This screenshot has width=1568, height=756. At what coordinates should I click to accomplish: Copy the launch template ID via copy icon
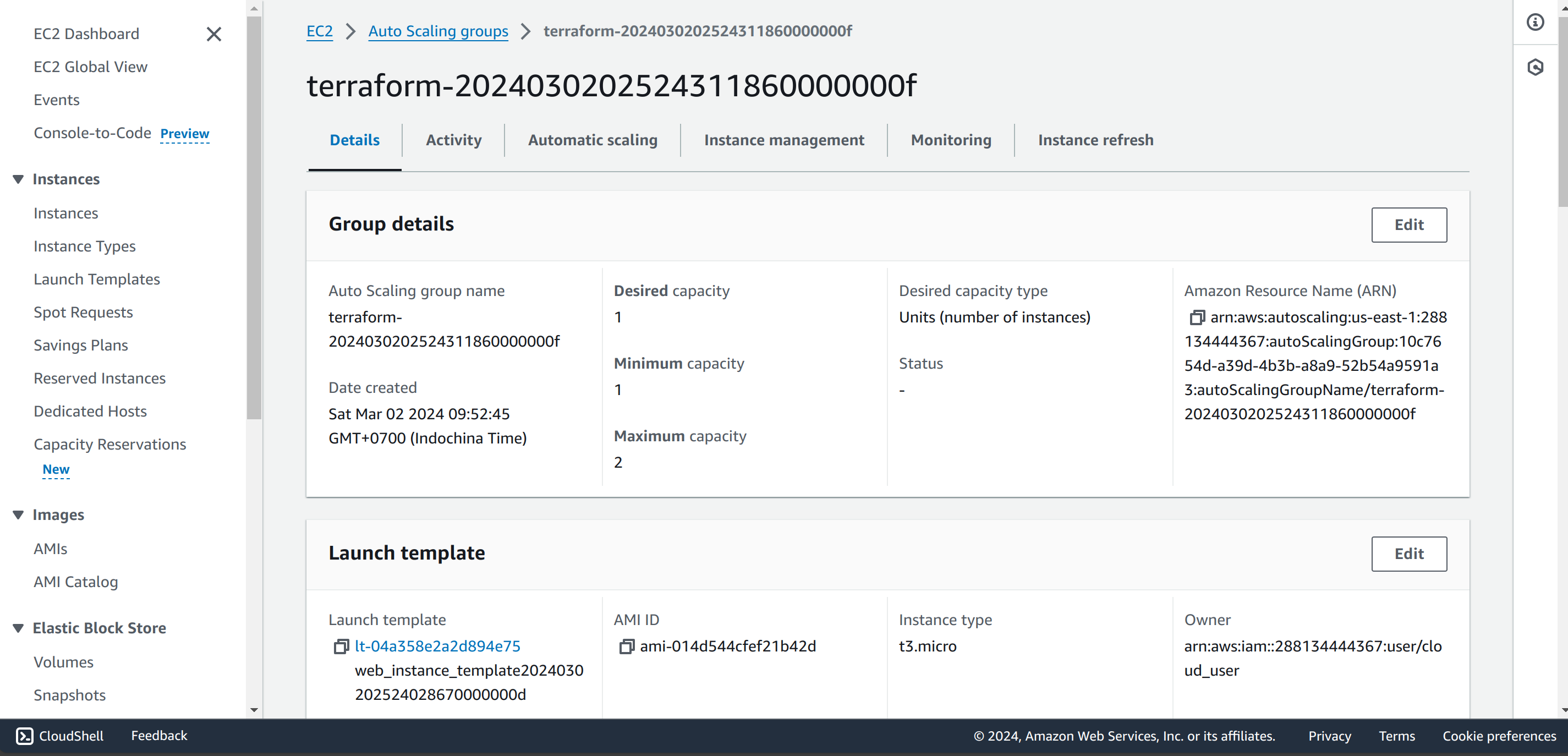point(341,647)
